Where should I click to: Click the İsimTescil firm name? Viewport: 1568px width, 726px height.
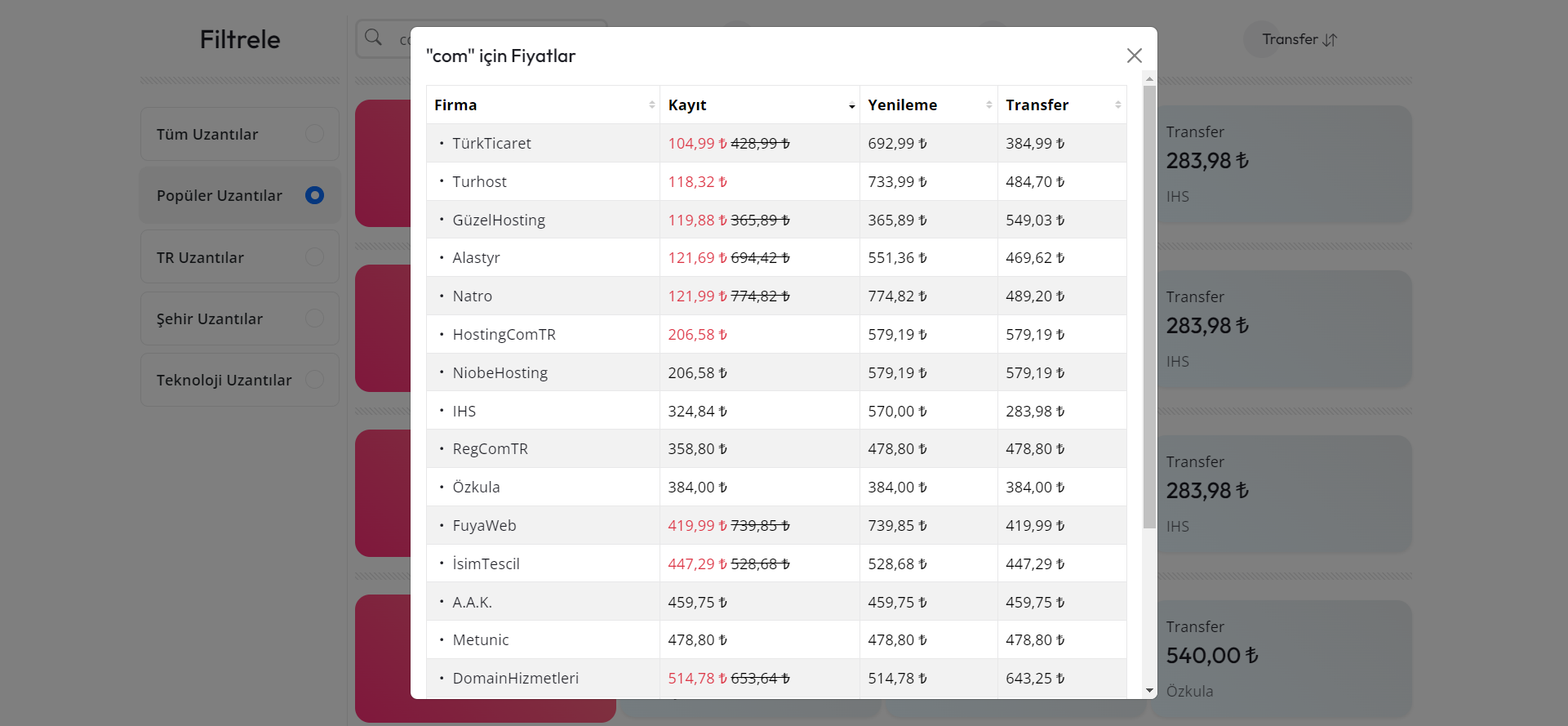[x=486, y=563]
